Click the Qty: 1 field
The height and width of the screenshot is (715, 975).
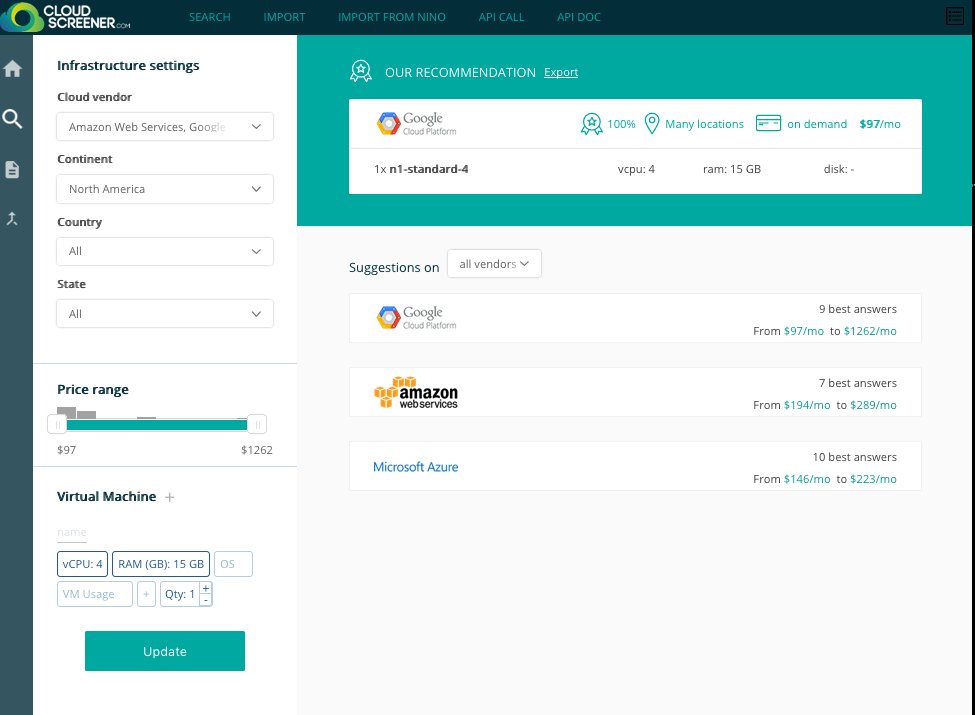click(x=180, y=594)
